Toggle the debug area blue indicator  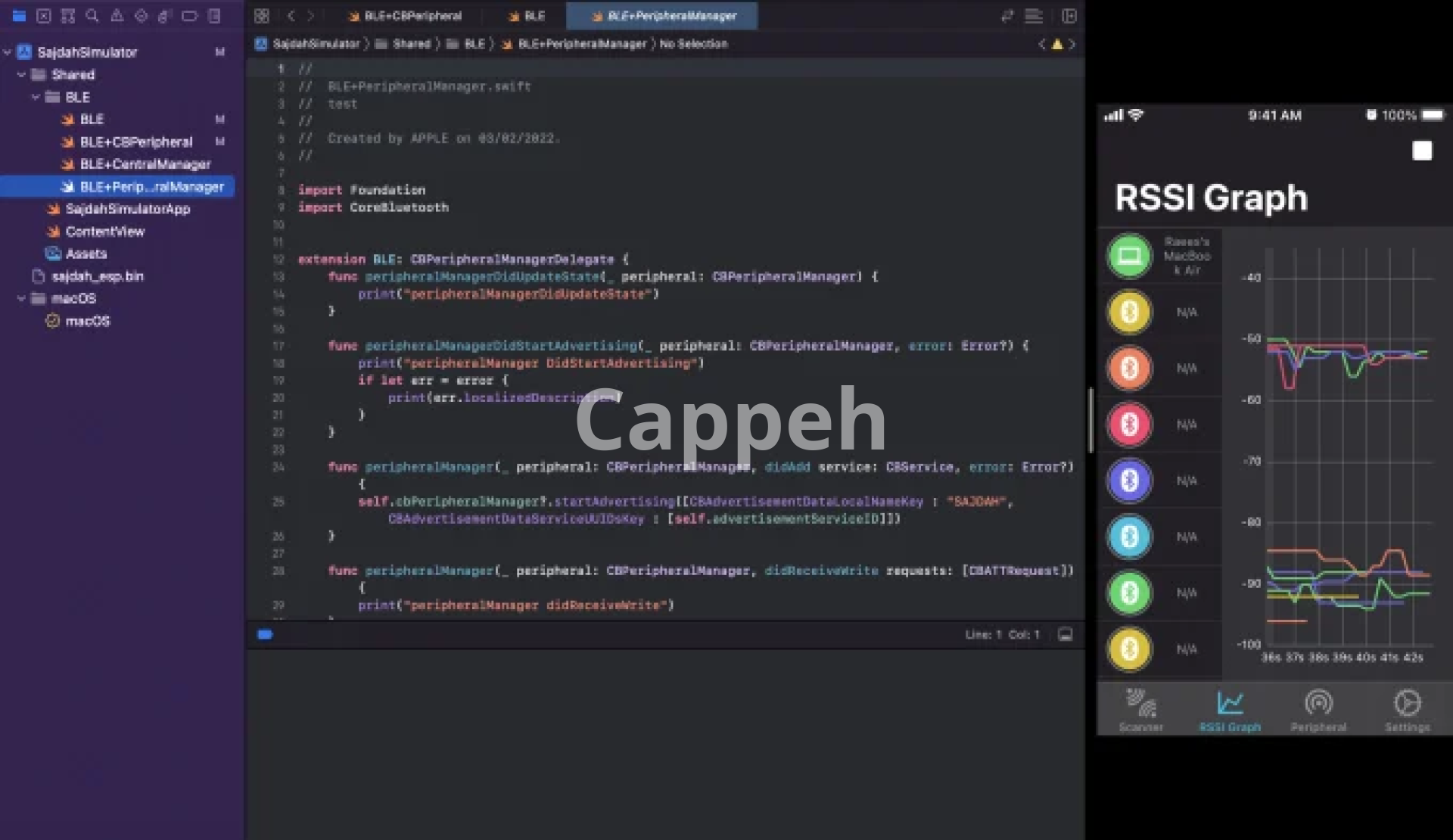point(265,634)
